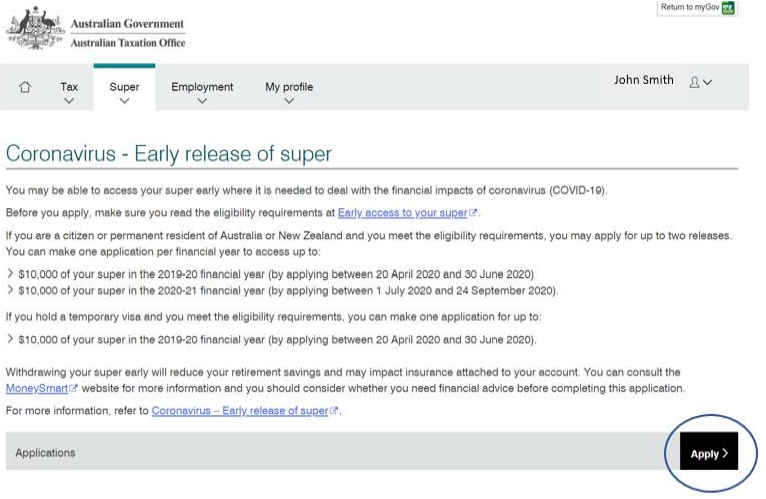Click the myGov logo icon

[x=728, y=8]
